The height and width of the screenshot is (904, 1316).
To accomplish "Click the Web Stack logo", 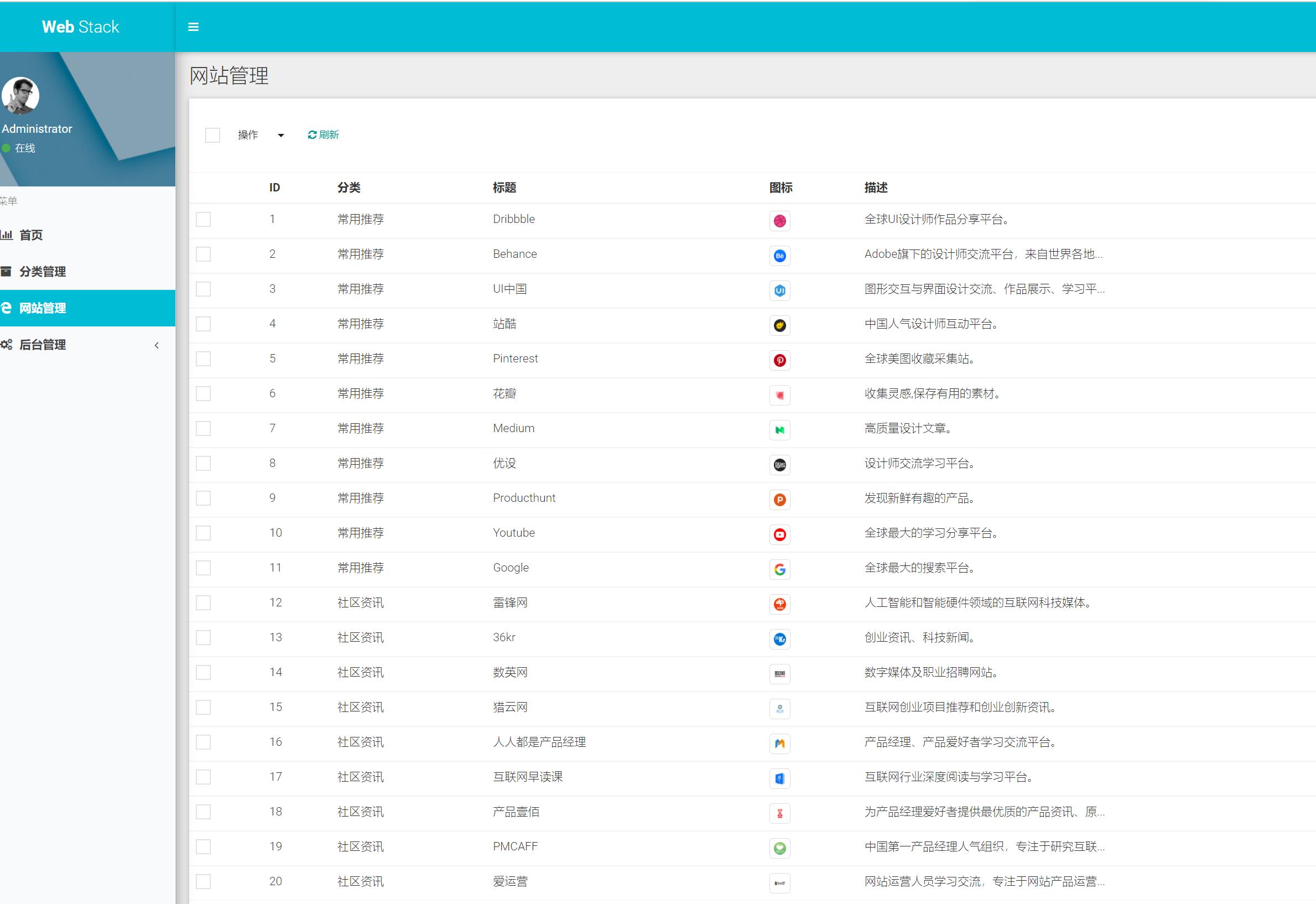I will (80, 27).
